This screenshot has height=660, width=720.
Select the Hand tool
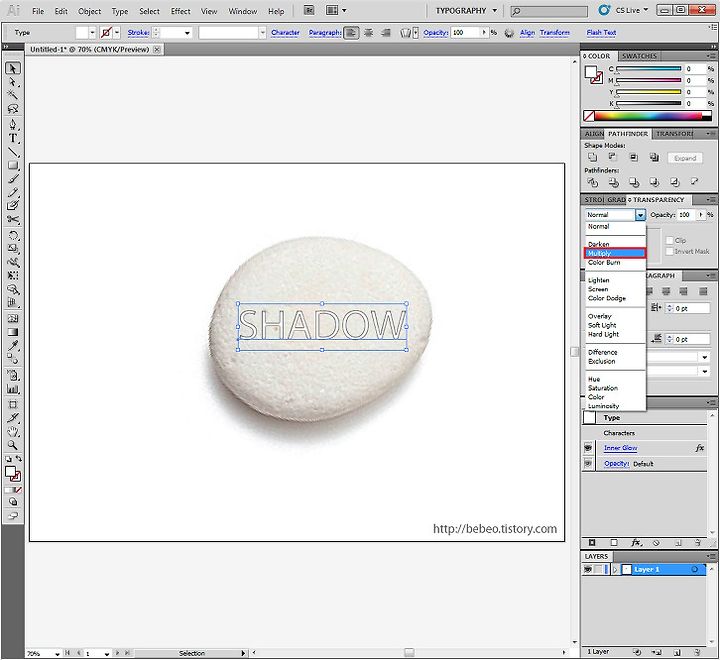(13, 432)
